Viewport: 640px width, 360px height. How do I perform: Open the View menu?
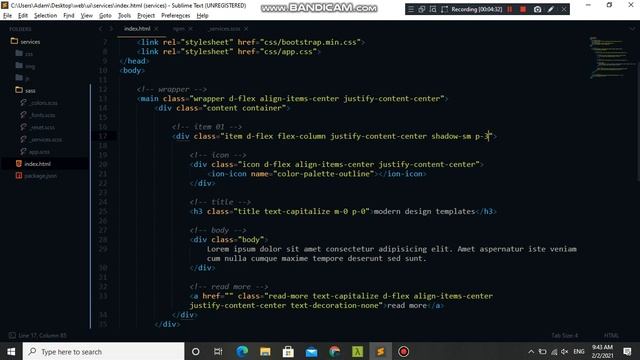[x=87, y=16]
